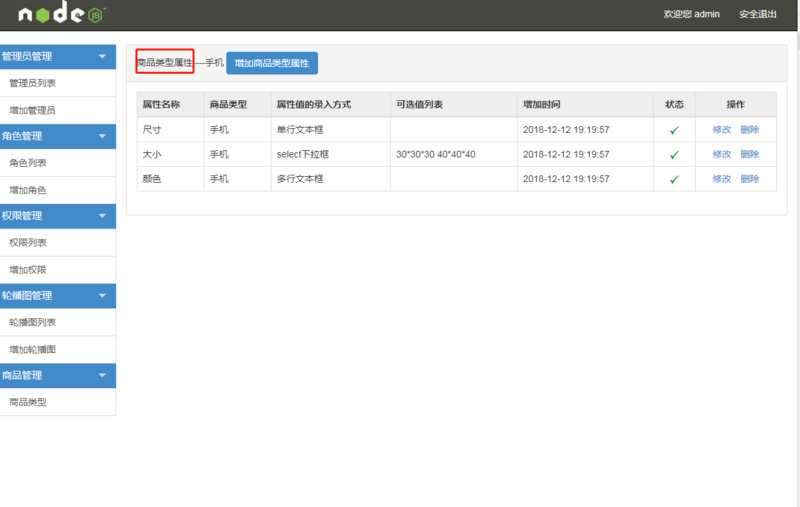Screen dimensions: 800x507
Task: Open 轮播图列表 in the sidebar
Action: pos(58,322)
